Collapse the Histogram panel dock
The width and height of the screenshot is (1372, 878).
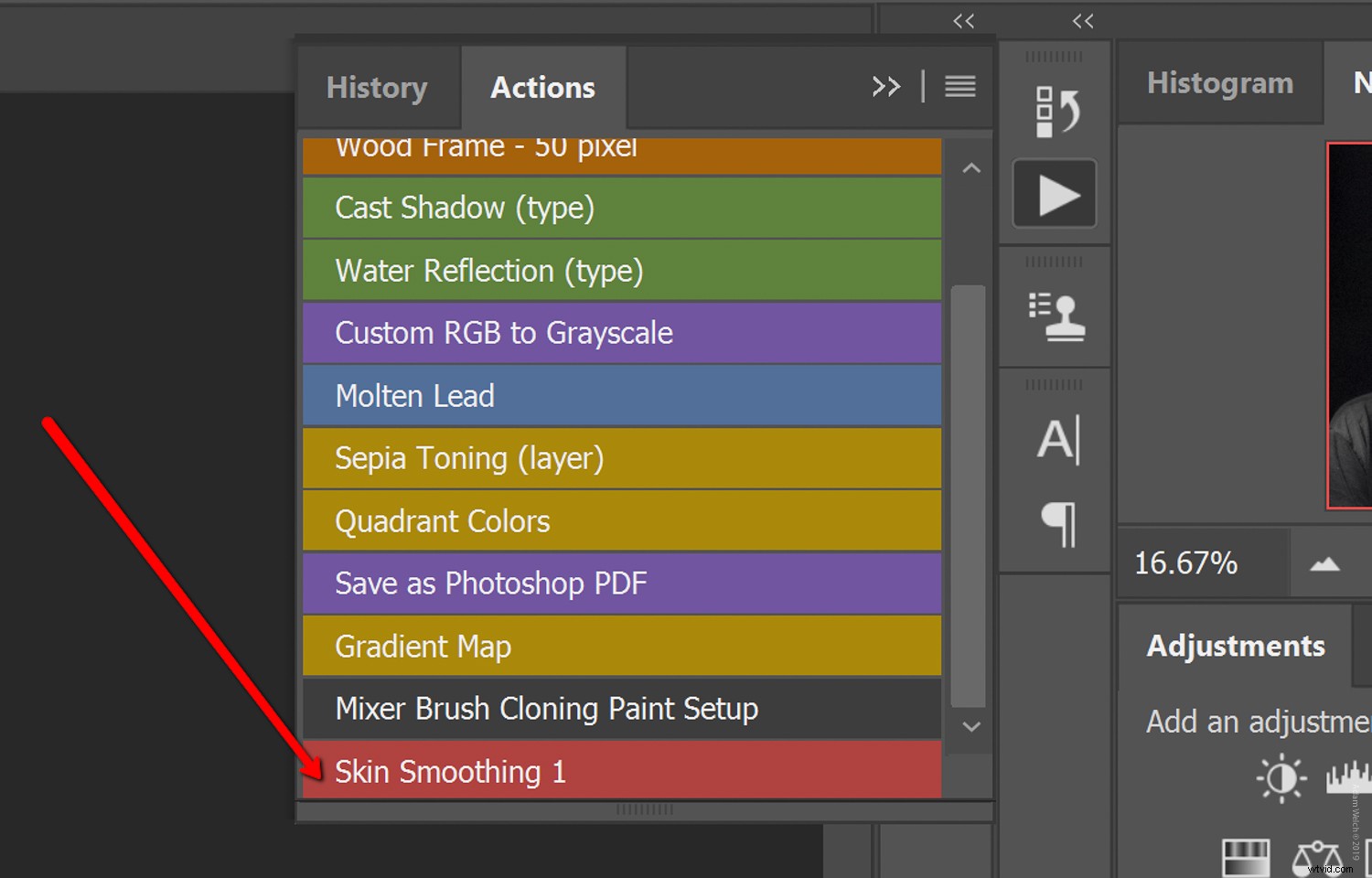[x=1083, y=20]
